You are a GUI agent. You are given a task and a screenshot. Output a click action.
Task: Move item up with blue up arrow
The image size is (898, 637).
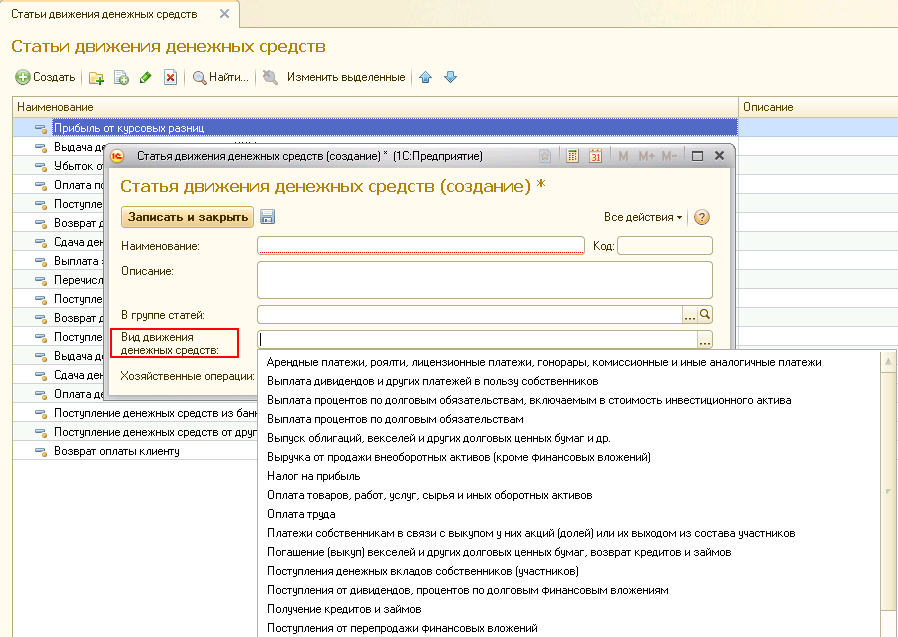click(x=426, y=77)
